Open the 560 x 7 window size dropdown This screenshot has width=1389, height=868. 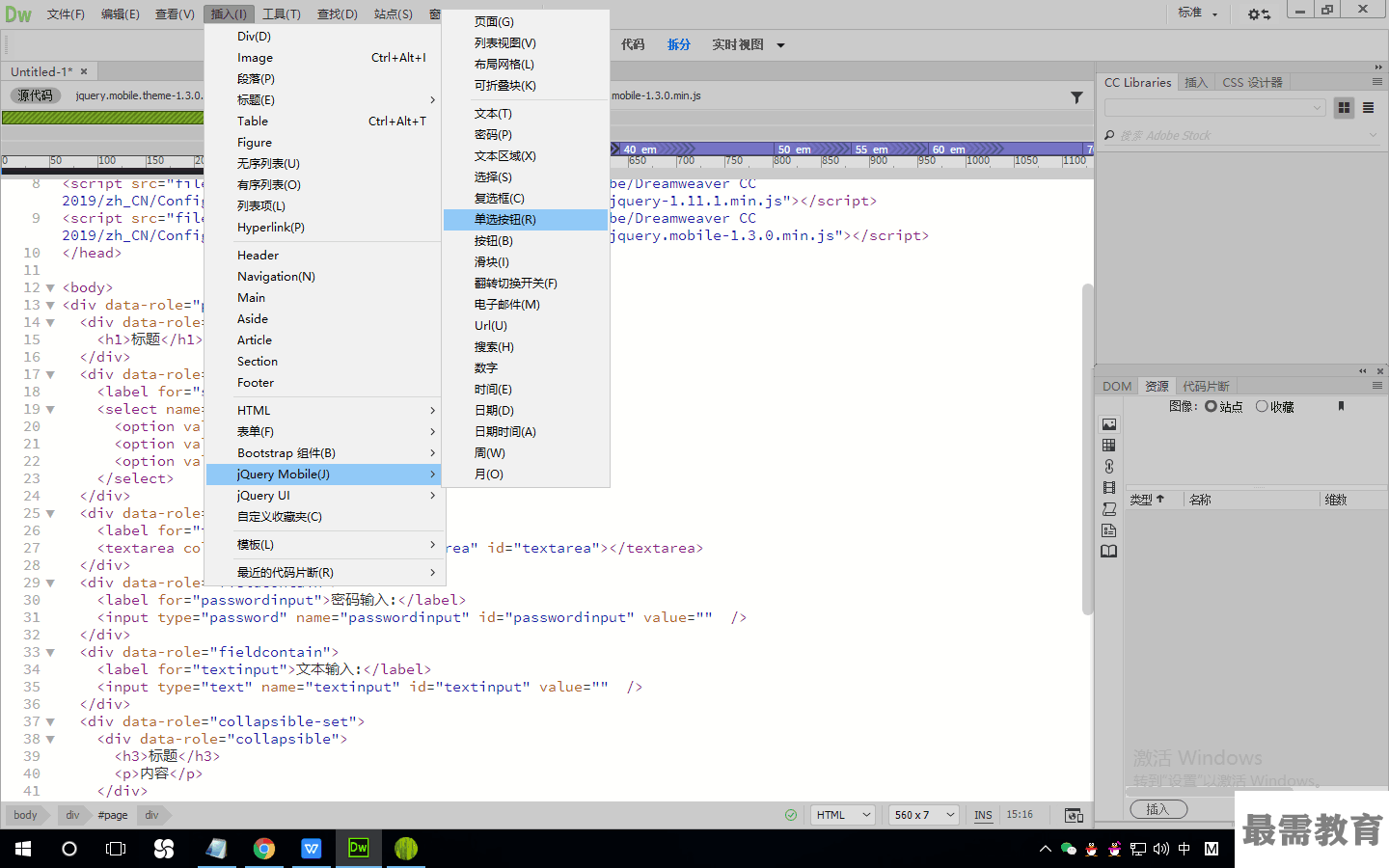[x=923, y=815]
